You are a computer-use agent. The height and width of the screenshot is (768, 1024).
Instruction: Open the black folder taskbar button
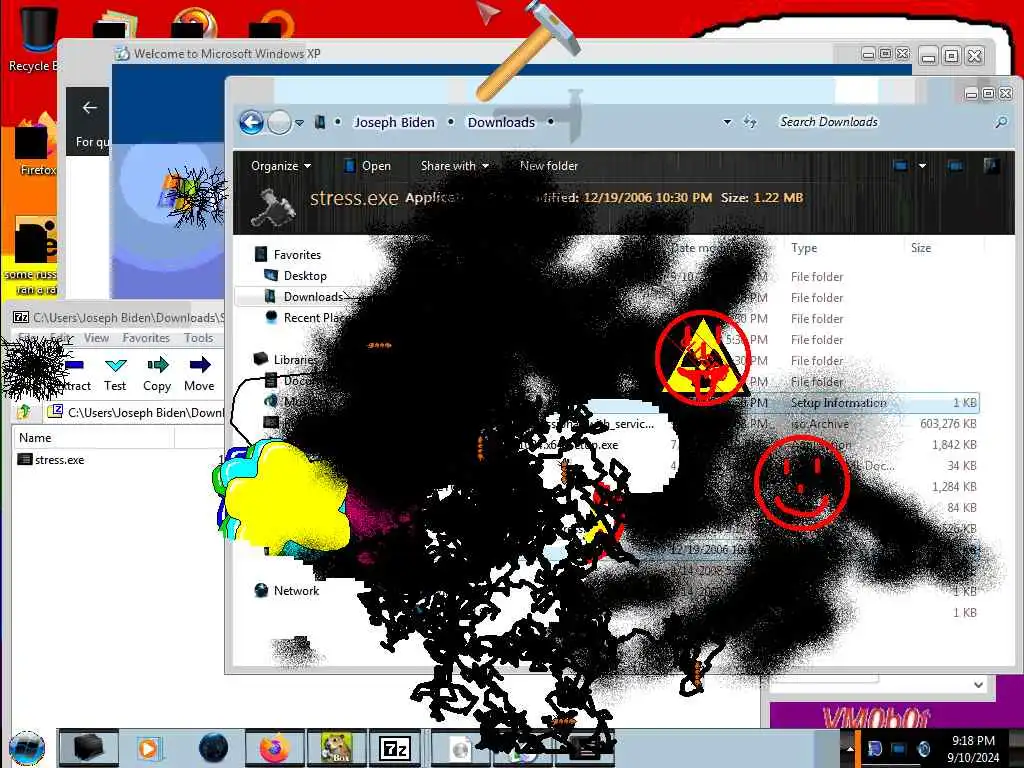click(89, 748)
